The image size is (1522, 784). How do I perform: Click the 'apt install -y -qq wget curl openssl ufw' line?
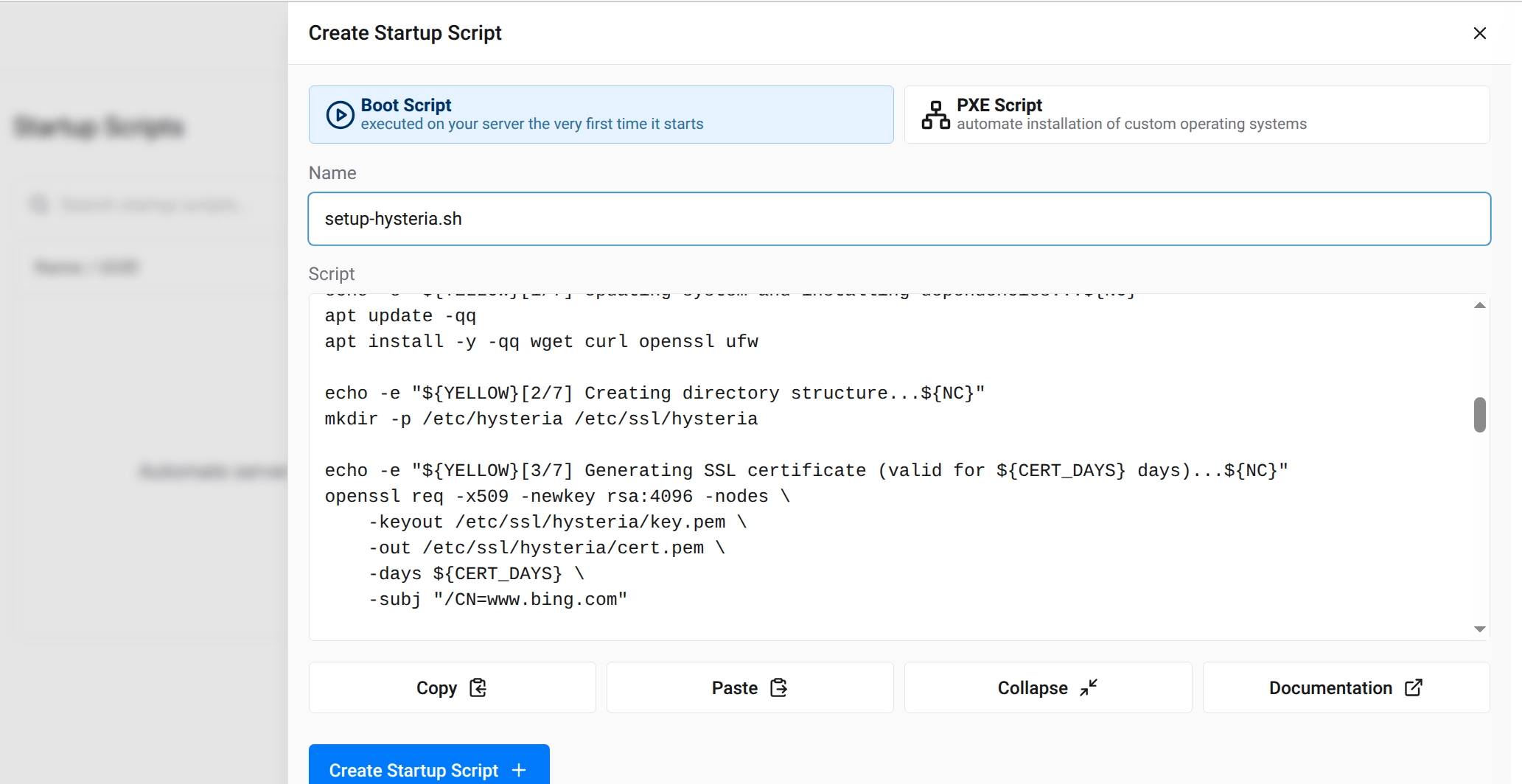(541, 342)
